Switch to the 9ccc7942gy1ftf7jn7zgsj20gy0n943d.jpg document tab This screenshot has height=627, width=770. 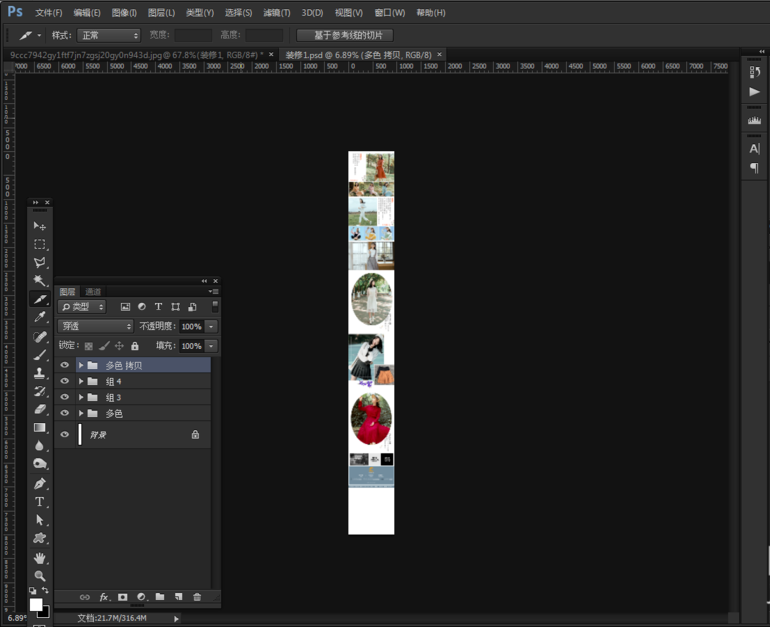pos(135,55)
